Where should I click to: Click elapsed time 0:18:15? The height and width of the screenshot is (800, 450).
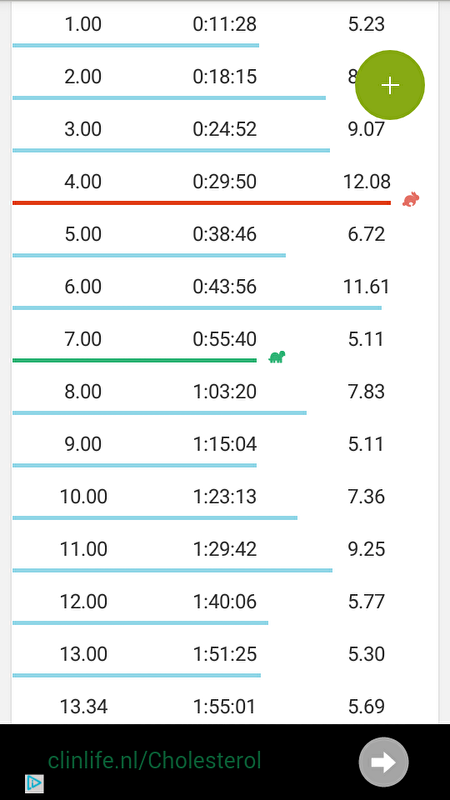[224, 77]
